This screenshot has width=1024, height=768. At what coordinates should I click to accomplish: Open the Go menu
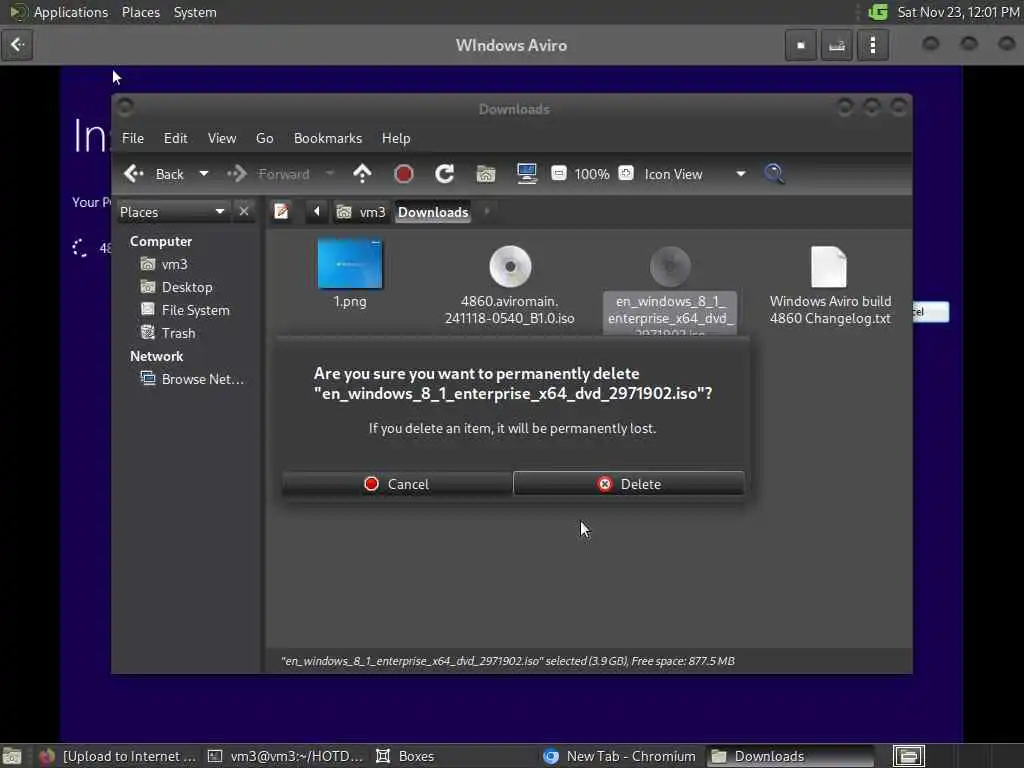264,138
